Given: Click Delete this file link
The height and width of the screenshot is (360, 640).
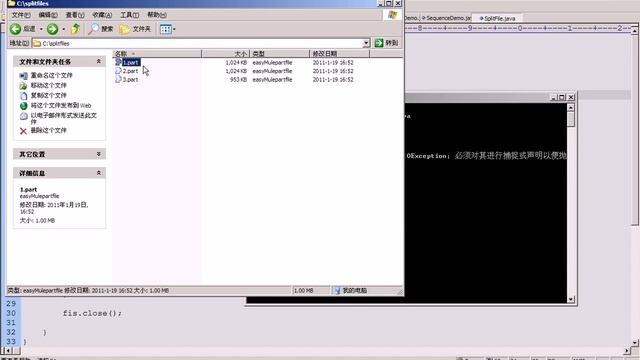Looking at the screenshot, I should 49,131.
